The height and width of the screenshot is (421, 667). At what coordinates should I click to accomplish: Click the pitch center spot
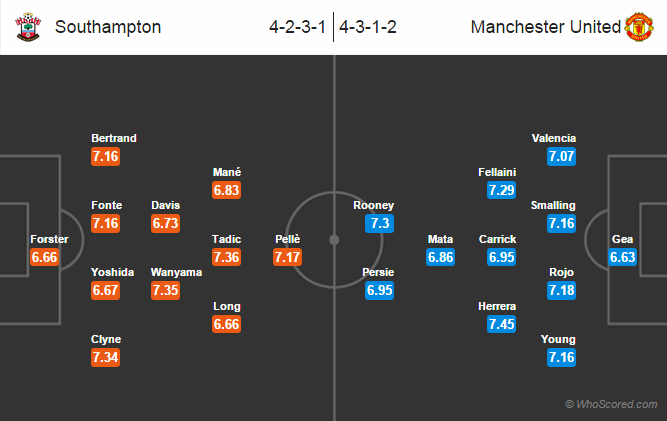pos(334,240)
